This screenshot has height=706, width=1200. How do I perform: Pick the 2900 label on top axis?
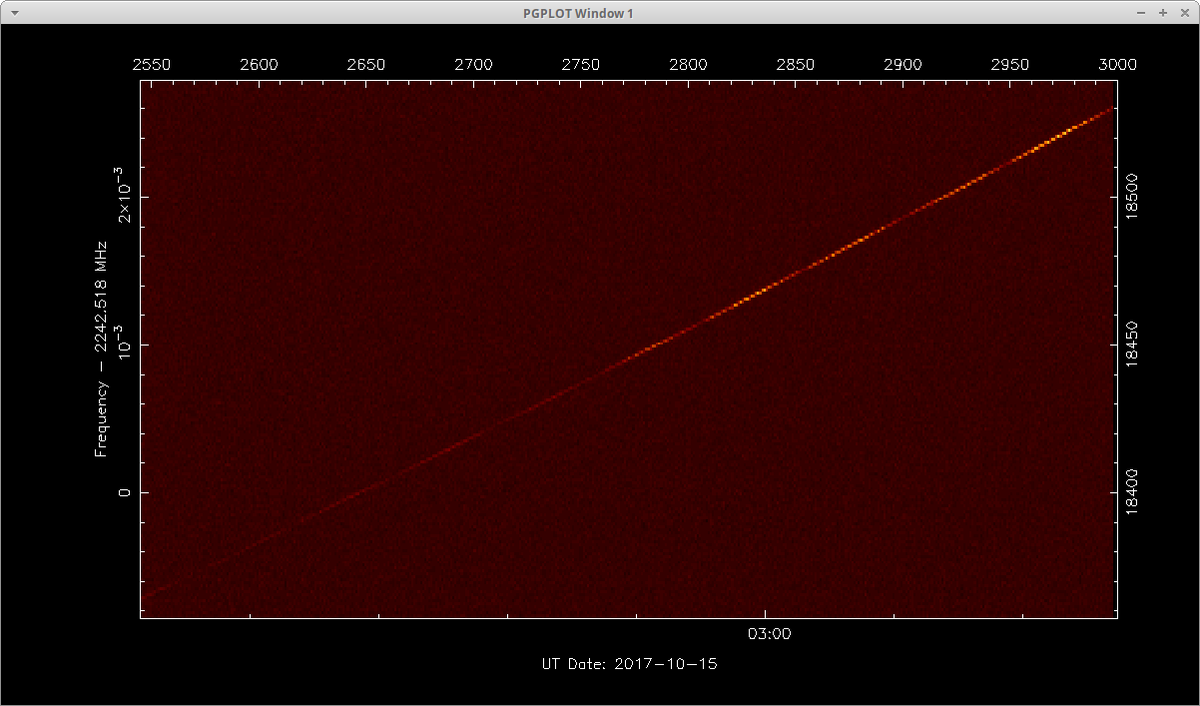tap(903, 65)
